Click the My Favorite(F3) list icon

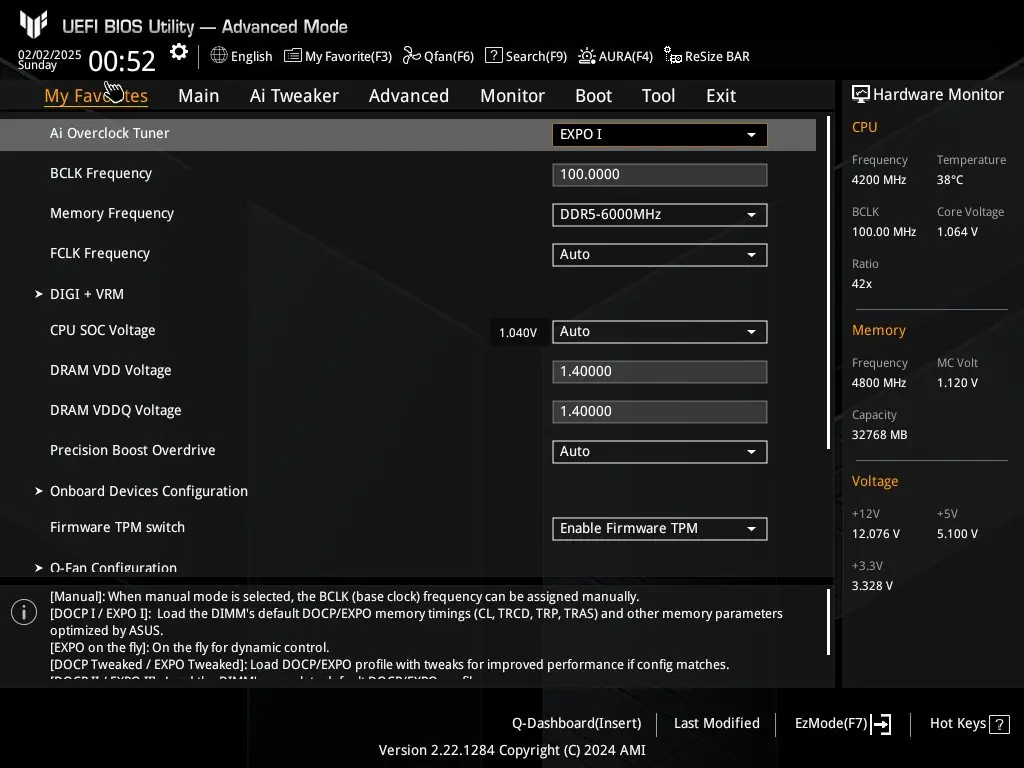(x=293, y=56)
